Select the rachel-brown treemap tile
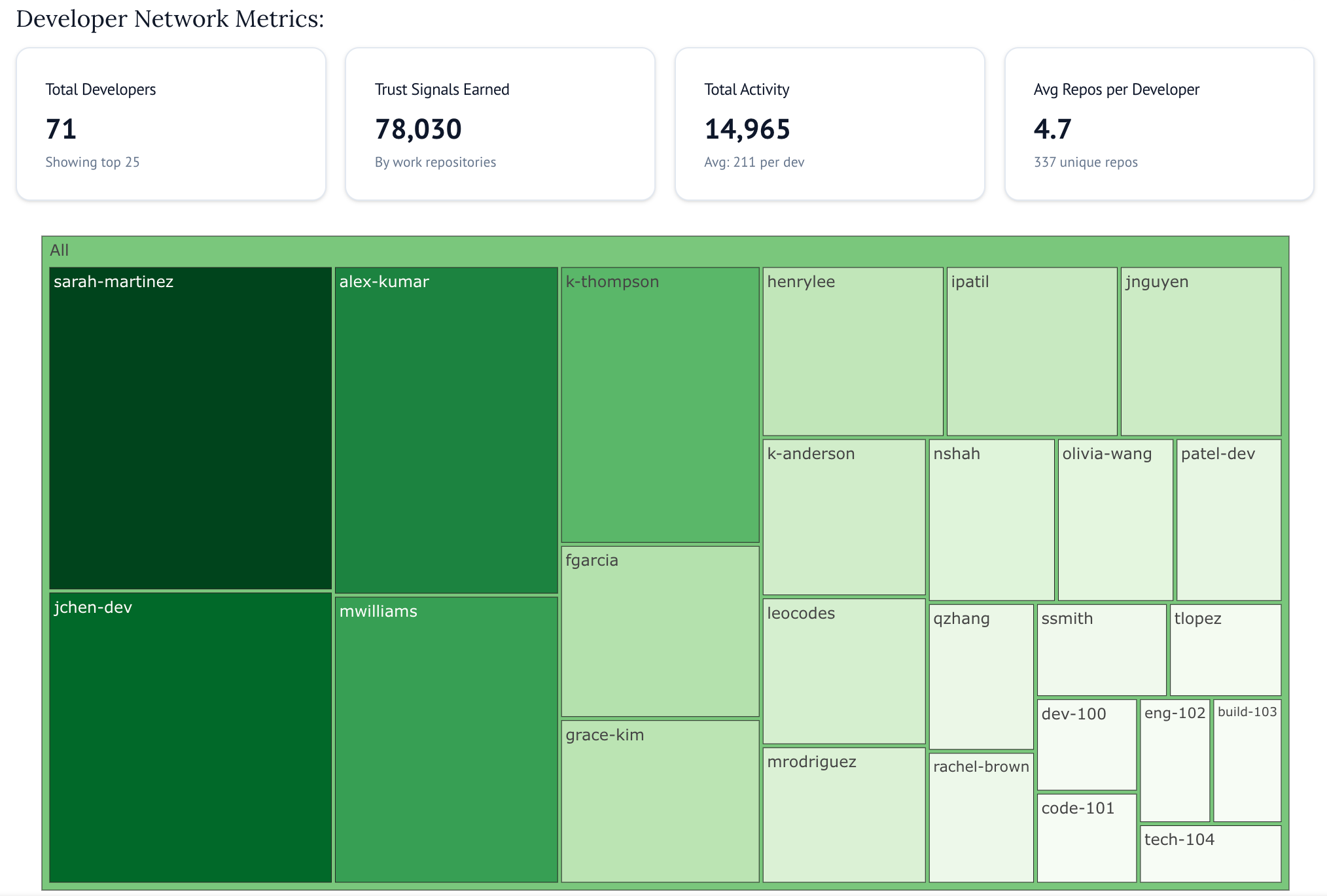 click(x=980, y=818)
